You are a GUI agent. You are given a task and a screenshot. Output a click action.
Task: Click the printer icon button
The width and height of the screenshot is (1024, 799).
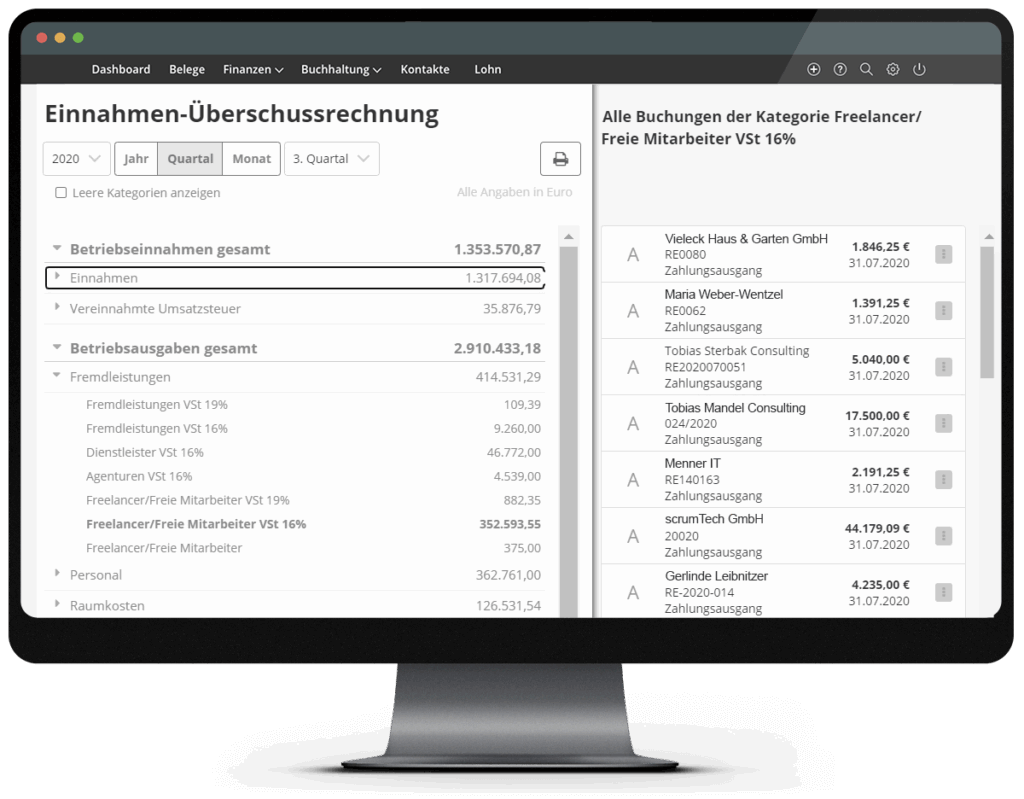[x=560, y=159]
